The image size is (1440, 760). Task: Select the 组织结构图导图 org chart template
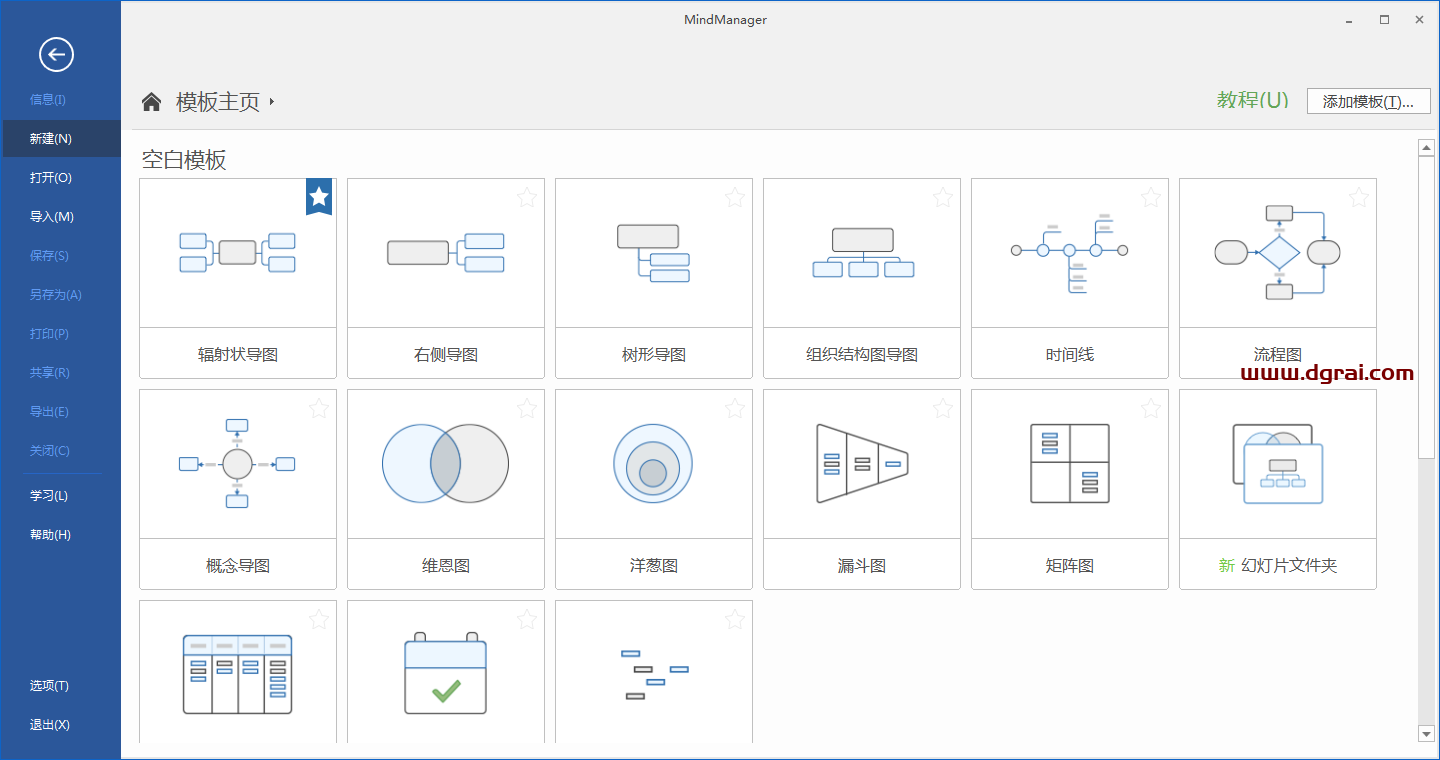(x=862, y=279)
